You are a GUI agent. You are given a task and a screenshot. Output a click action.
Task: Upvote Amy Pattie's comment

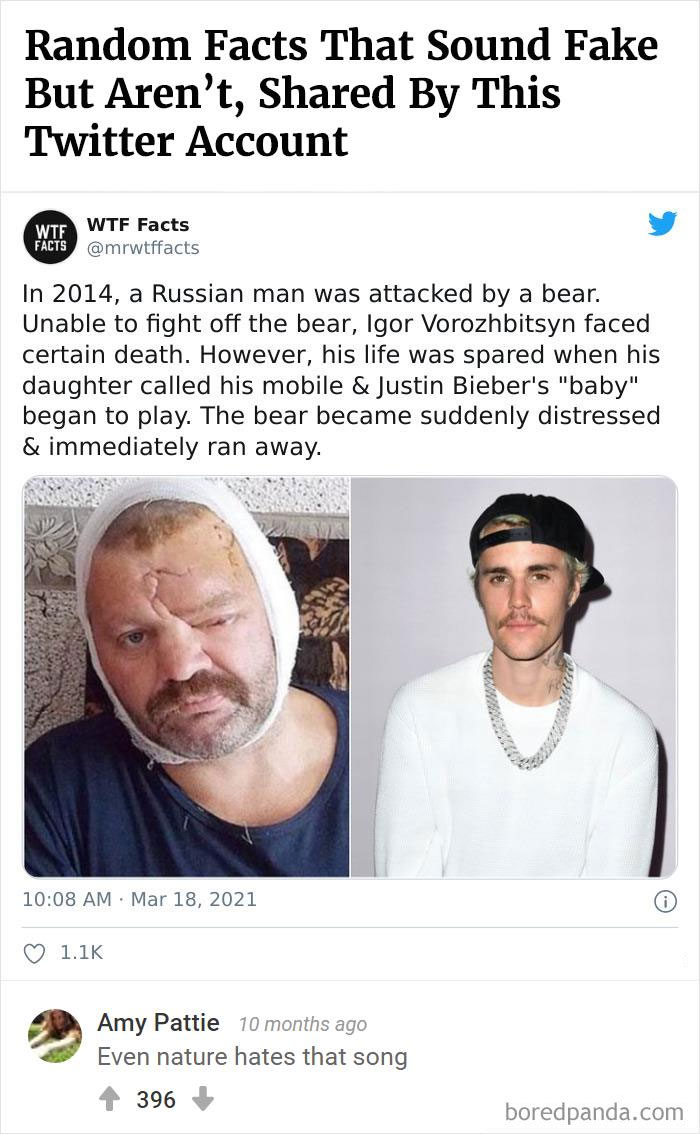tap(108, 1098)
